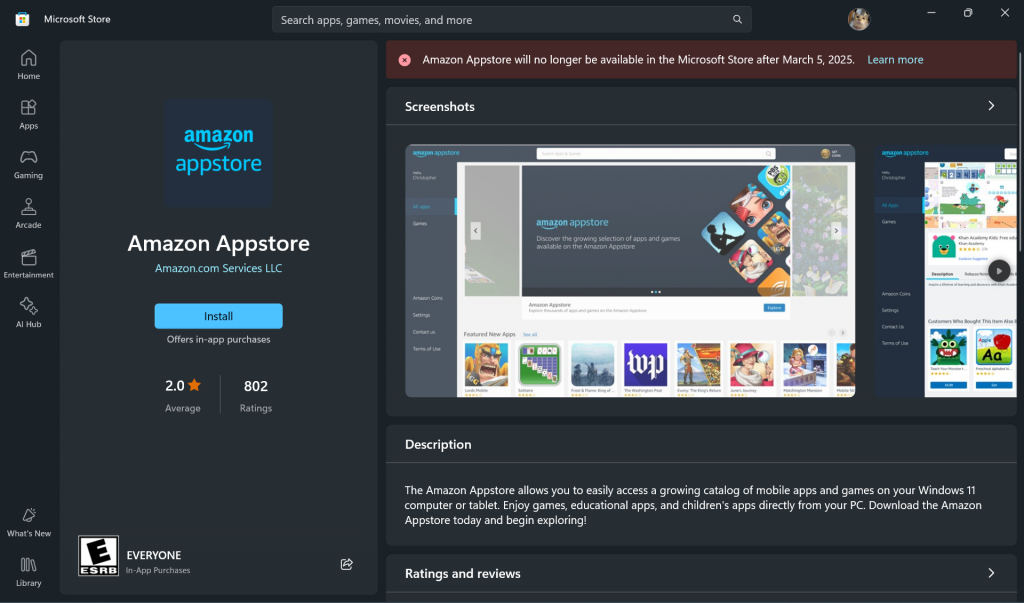The width and height of the screenshot is (1024, 603).
Task: Expand the Screenshots section chevron
Action: tap(991, 106)
